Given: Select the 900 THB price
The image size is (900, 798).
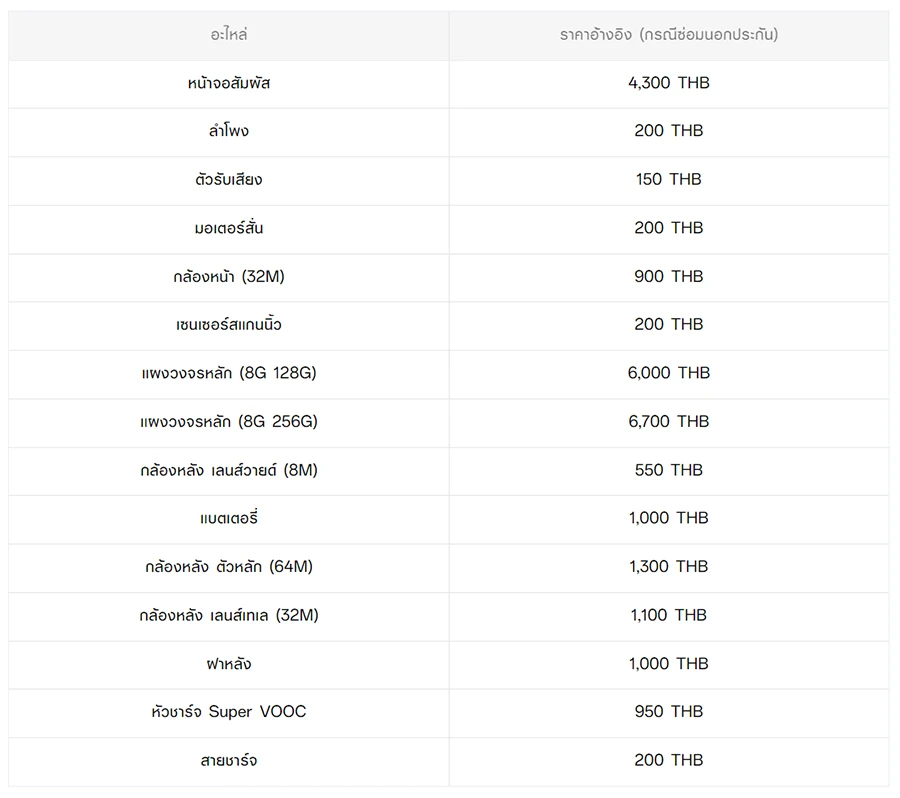Looking at the screenshot, I should [668, 276].
